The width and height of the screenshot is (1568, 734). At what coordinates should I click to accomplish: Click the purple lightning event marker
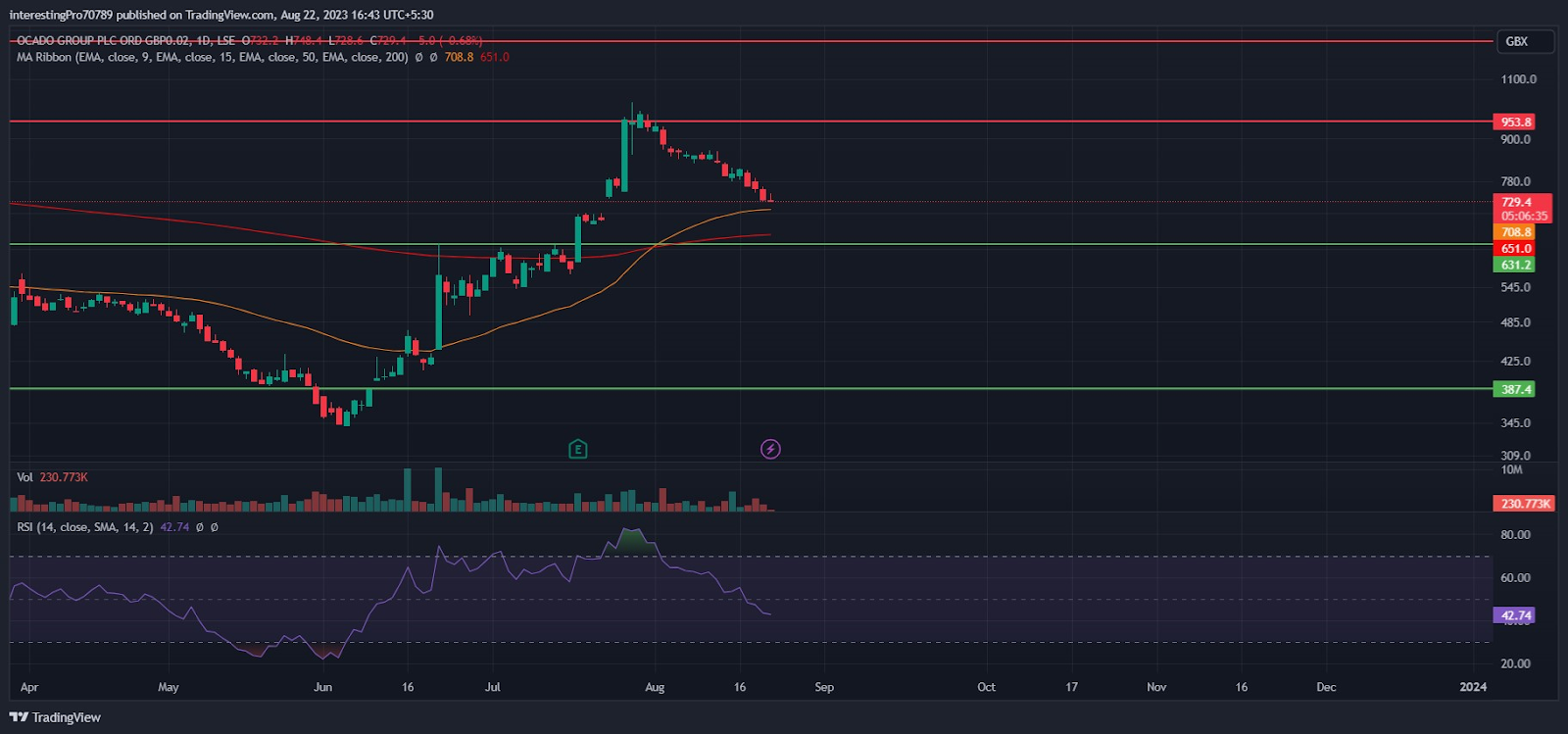pos(770,449)
